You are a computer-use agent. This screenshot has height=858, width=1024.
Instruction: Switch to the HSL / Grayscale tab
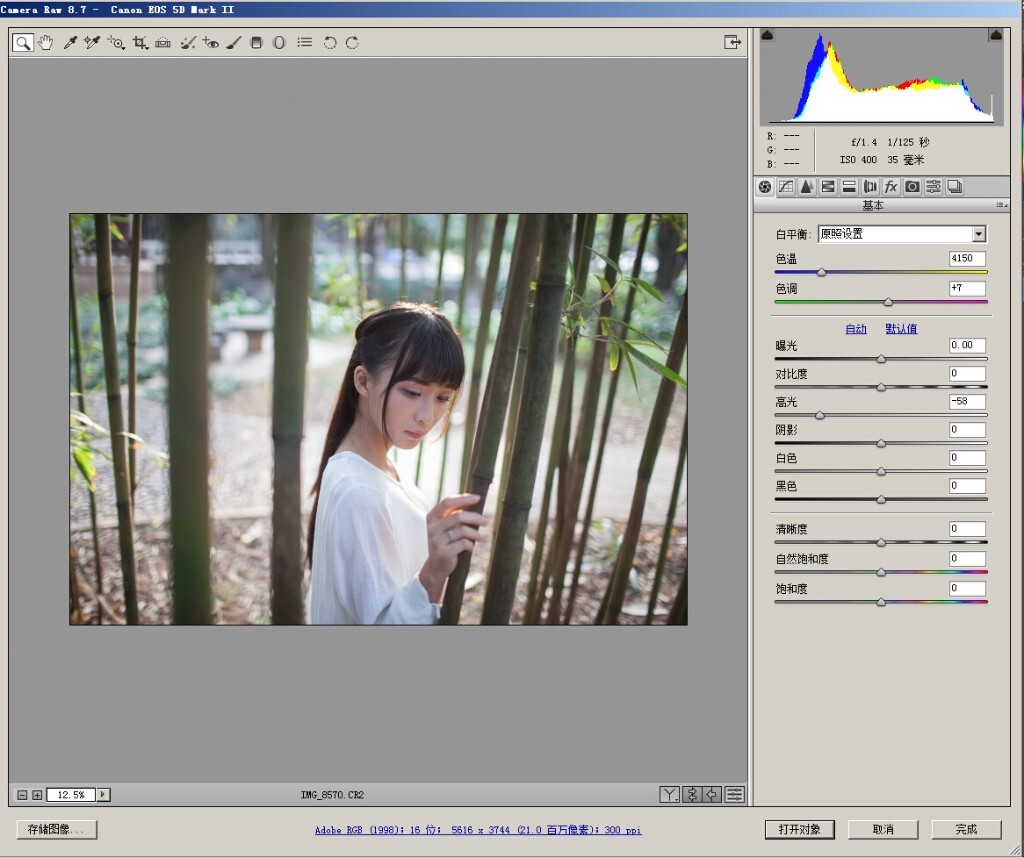coord(827,187)
